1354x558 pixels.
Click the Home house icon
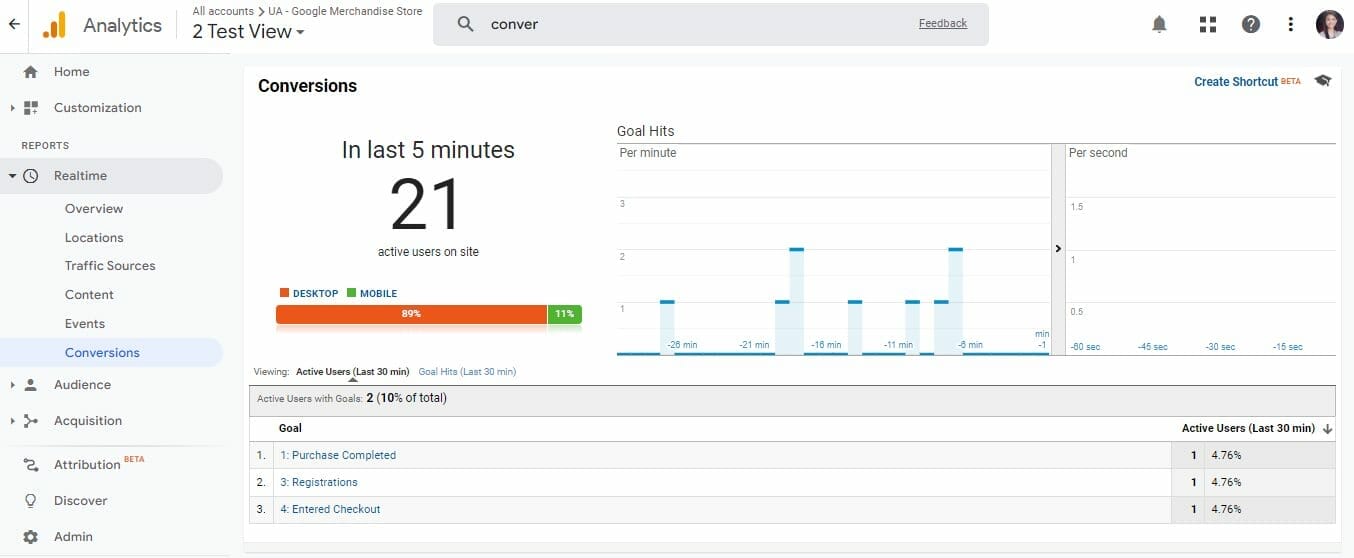[30, 72]
